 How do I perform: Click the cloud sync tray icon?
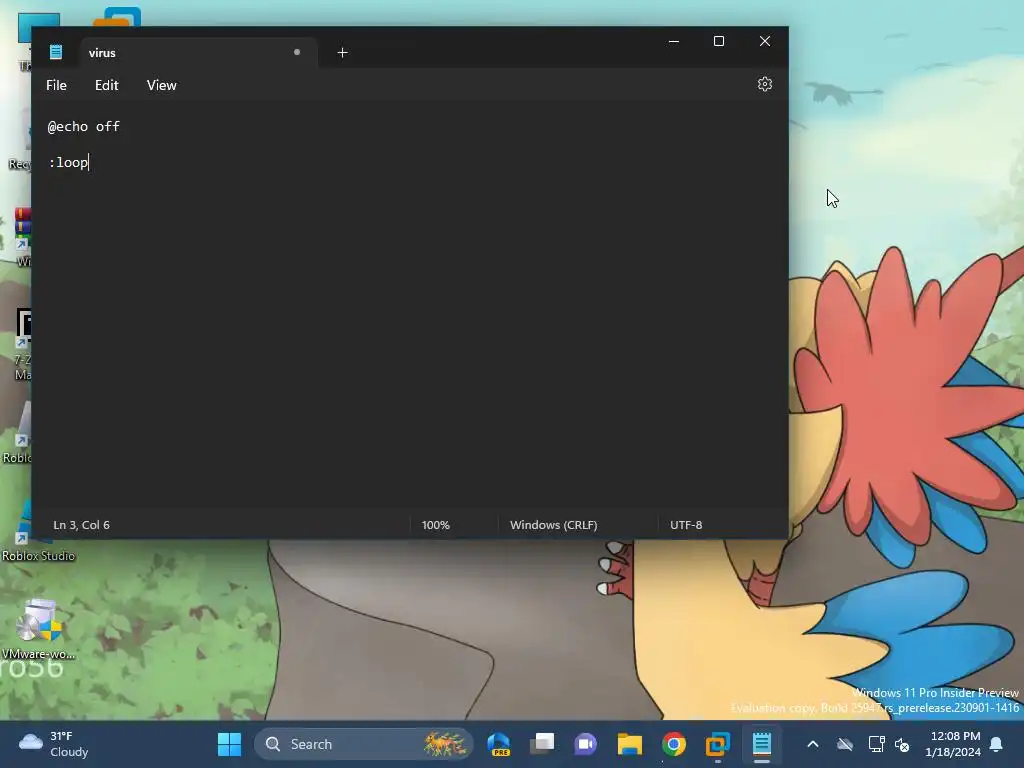pos(845,744)
